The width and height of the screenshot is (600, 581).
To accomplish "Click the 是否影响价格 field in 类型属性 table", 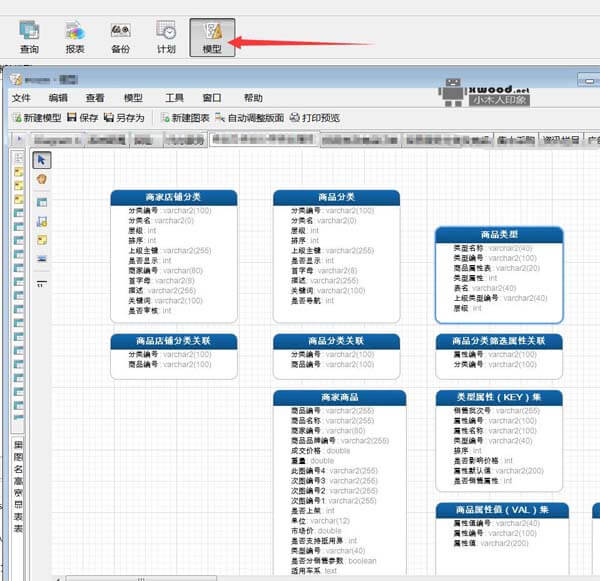I will click(483, 460).
